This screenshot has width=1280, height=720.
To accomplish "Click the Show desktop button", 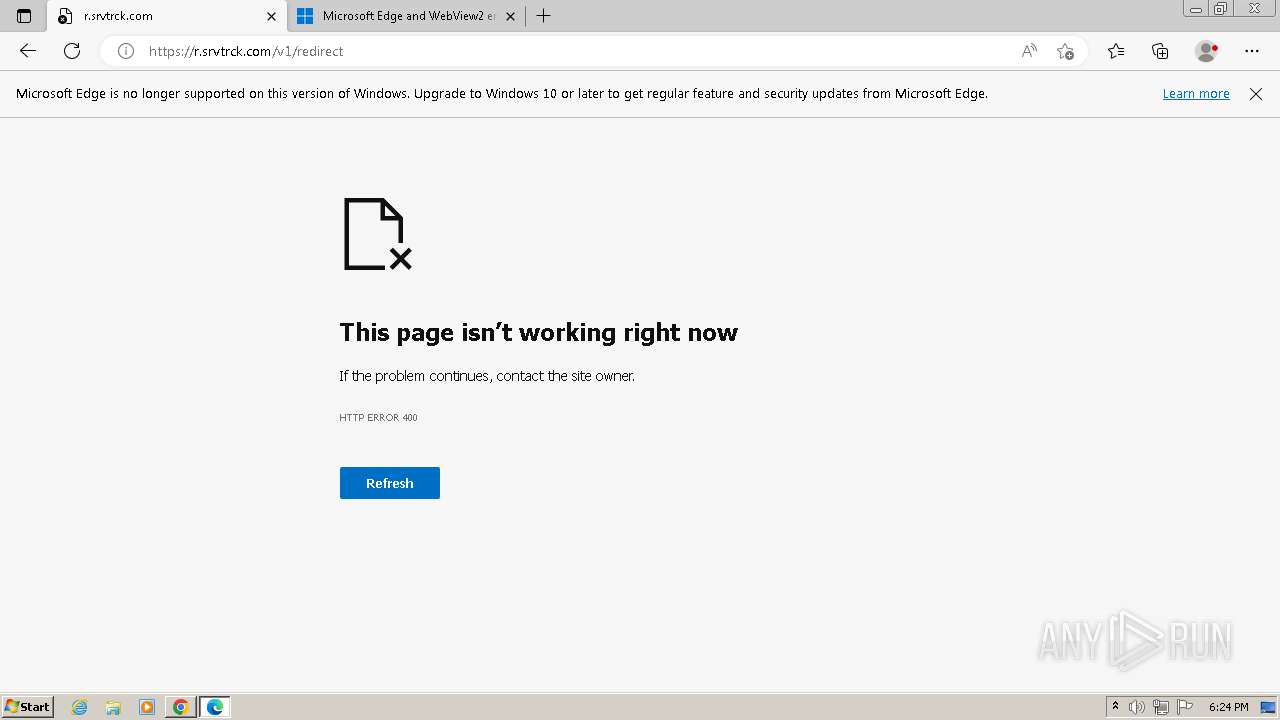I will tap(1269, 707).
